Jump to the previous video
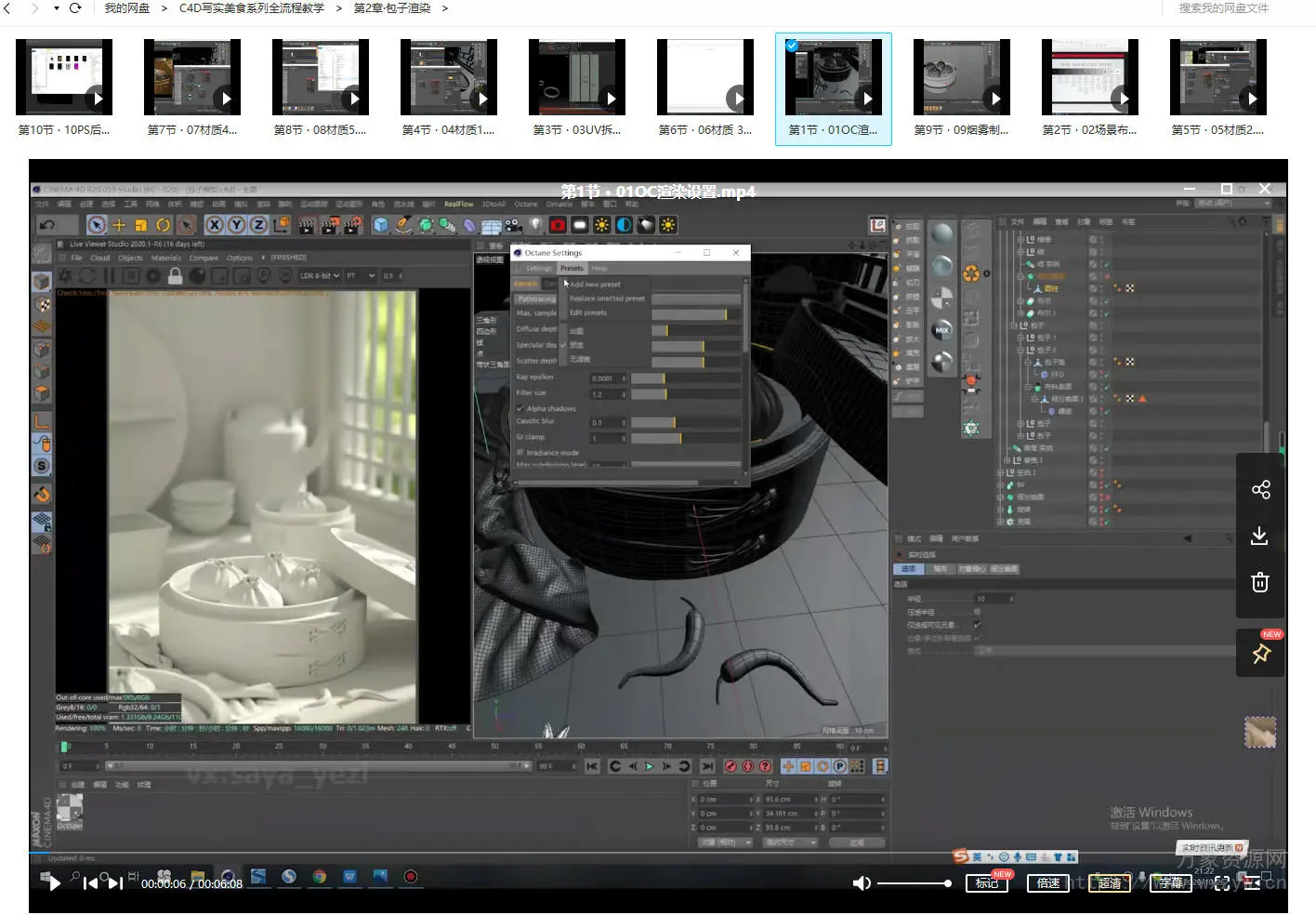This screenshot has width=1316, height=915. 90,883
